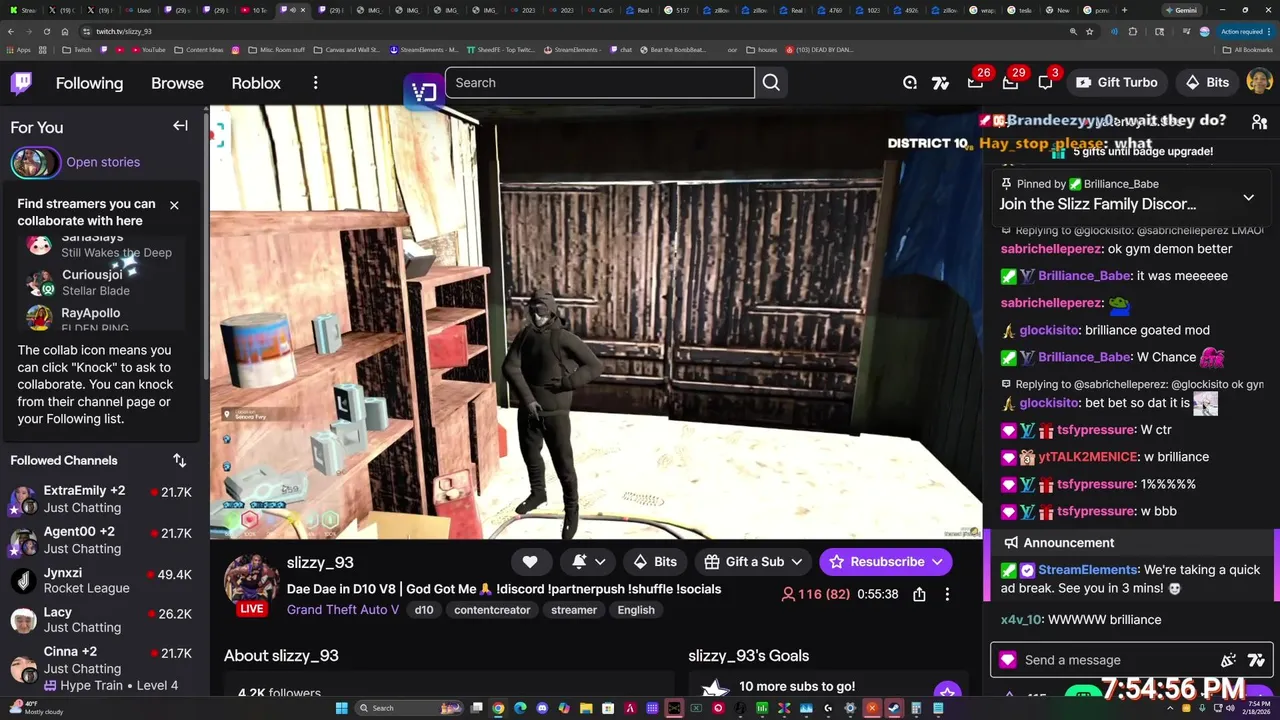Toggle the heart follow button
Viewport: 1280px width, 720px height.
pyautogui.click(x=530, y=562)
